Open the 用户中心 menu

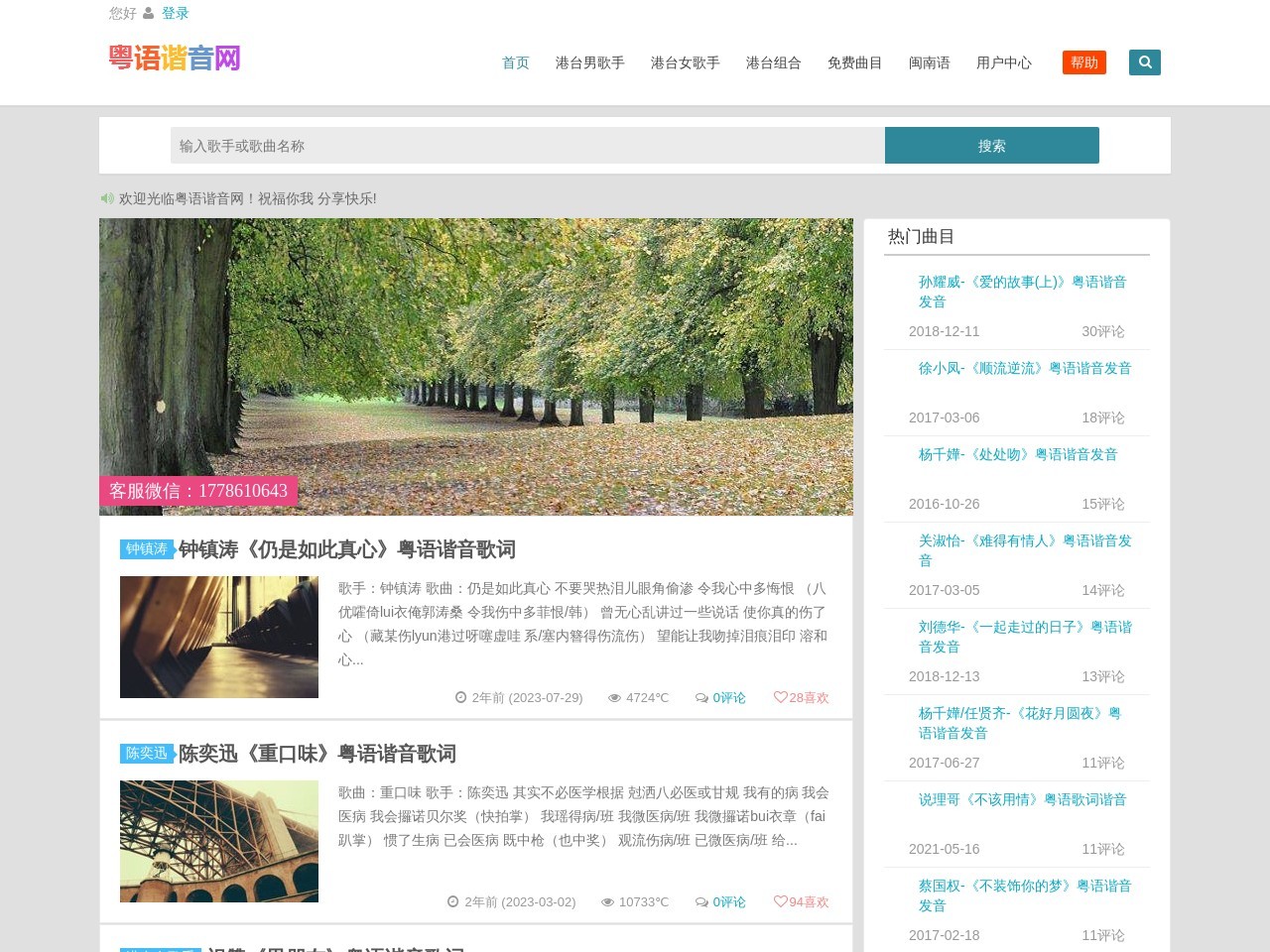tap(1003, 62)
